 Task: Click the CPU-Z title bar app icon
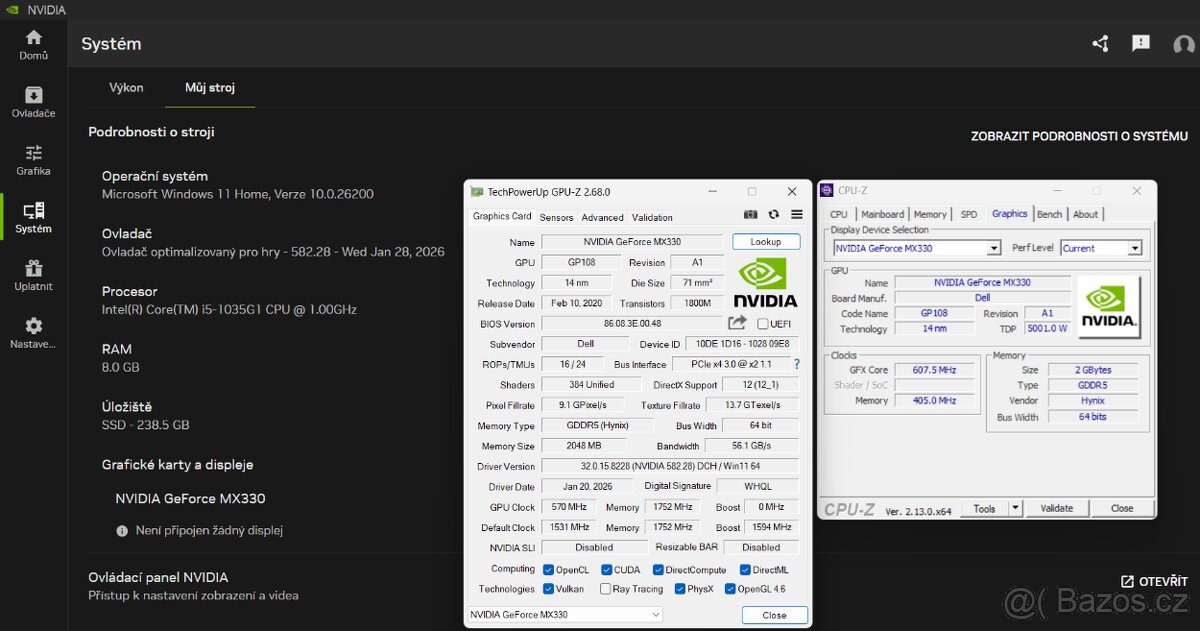828,190
